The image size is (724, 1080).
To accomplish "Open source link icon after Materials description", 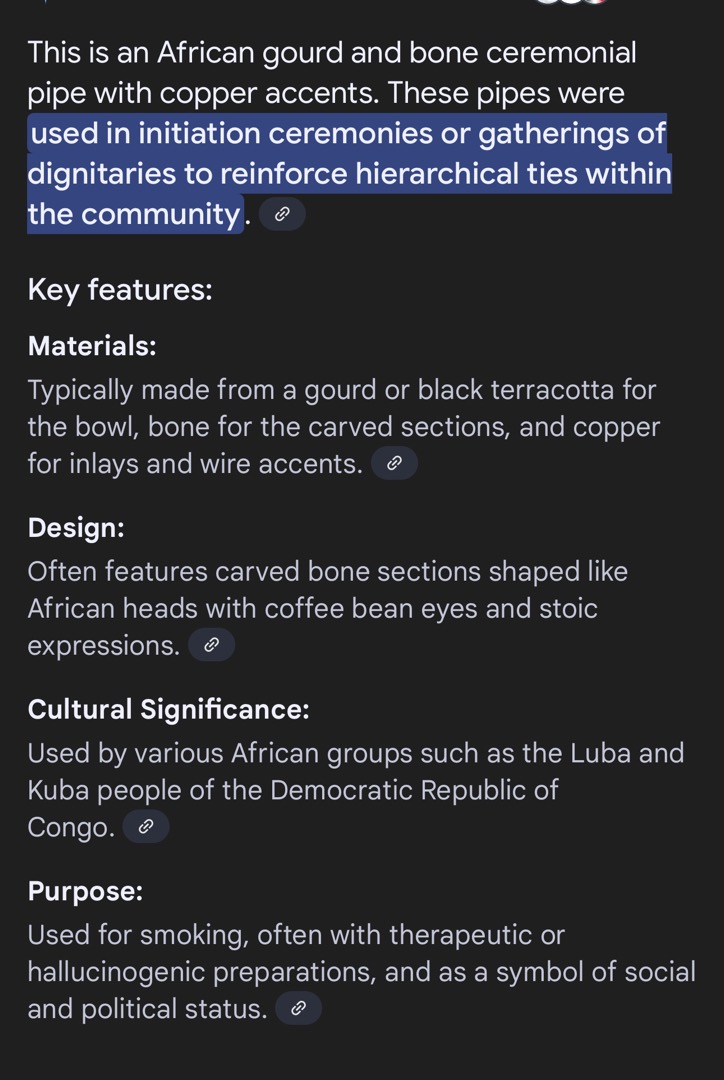I will pyautogui.click(x=394, y=463).
